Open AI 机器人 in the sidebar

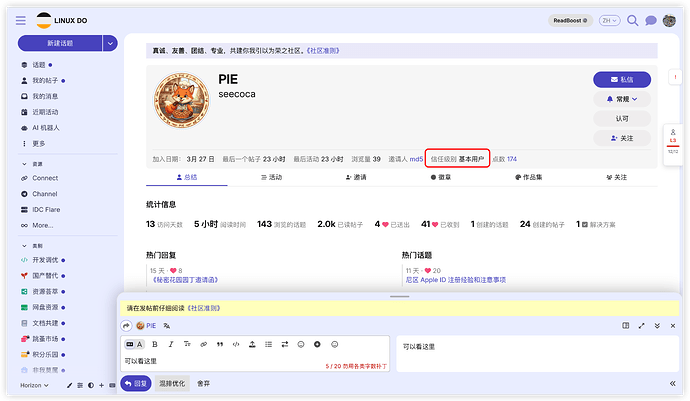coord(45,128)
